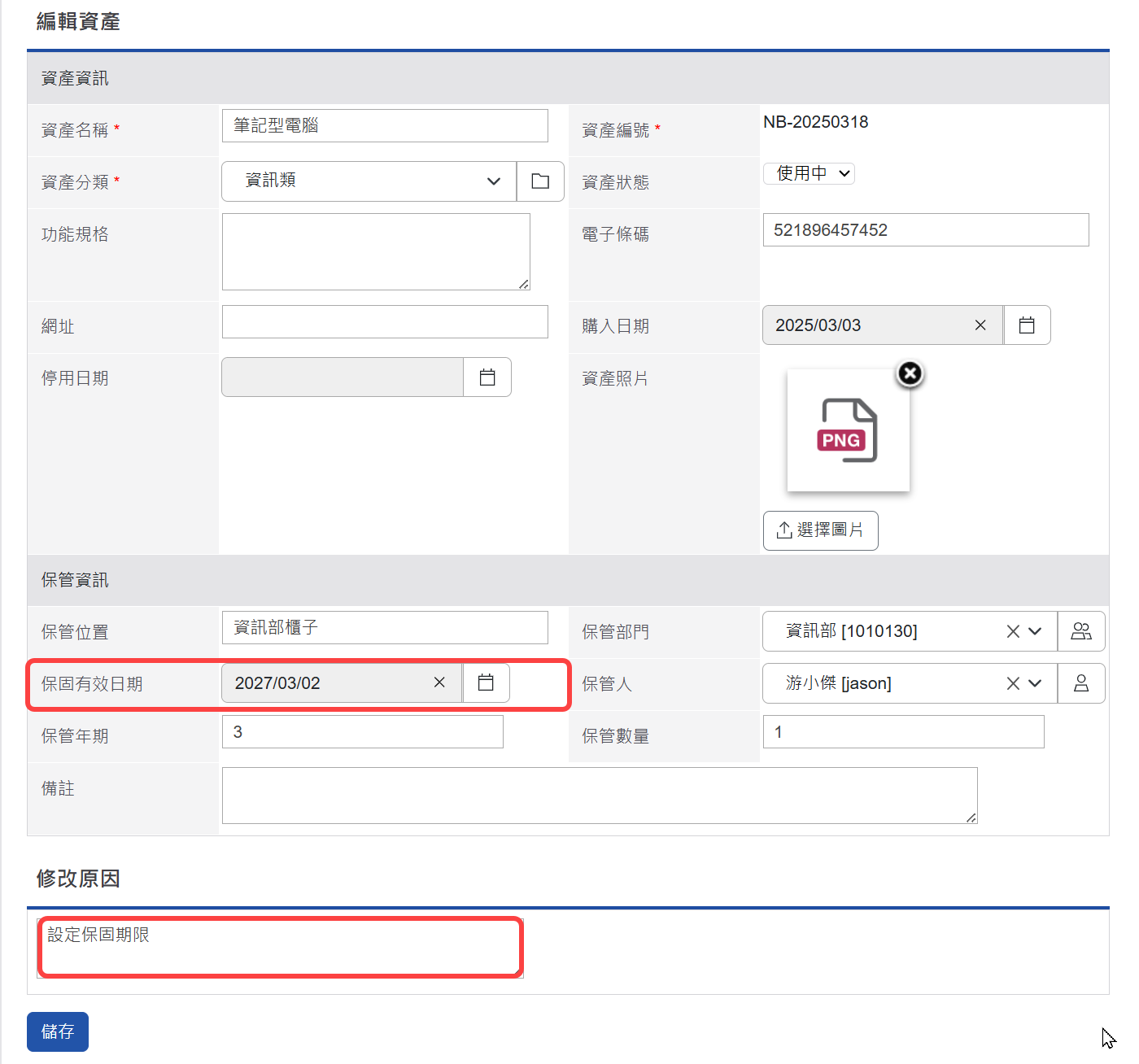Open the category folder browser for 資產分類
Viewport: 1139px width, 1064px height.
(x=539, y=181)
